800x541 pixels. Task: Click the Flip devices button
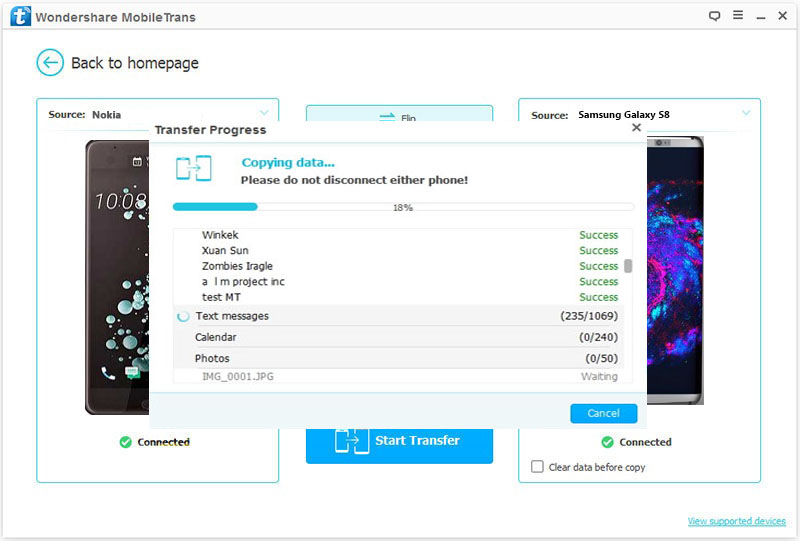point(399,114)
